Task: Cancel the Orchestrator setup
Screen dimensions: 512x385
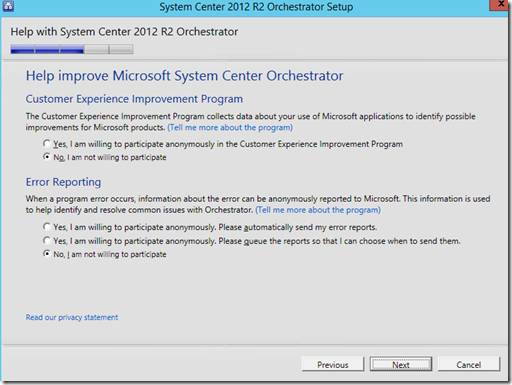Action: (x=469, y=364)
